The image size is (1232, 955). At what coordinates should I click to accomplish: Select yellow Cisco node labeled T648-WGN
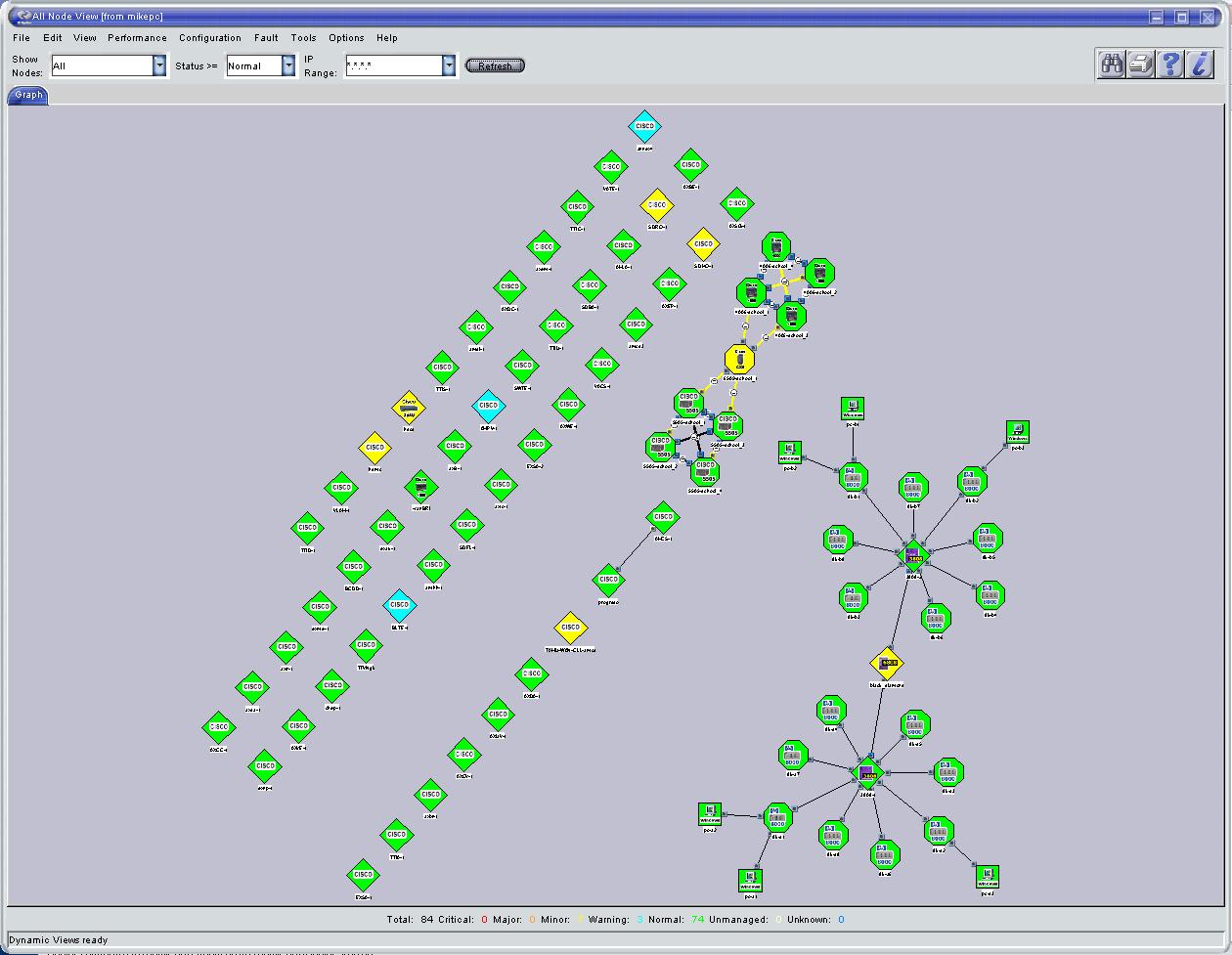570,628
